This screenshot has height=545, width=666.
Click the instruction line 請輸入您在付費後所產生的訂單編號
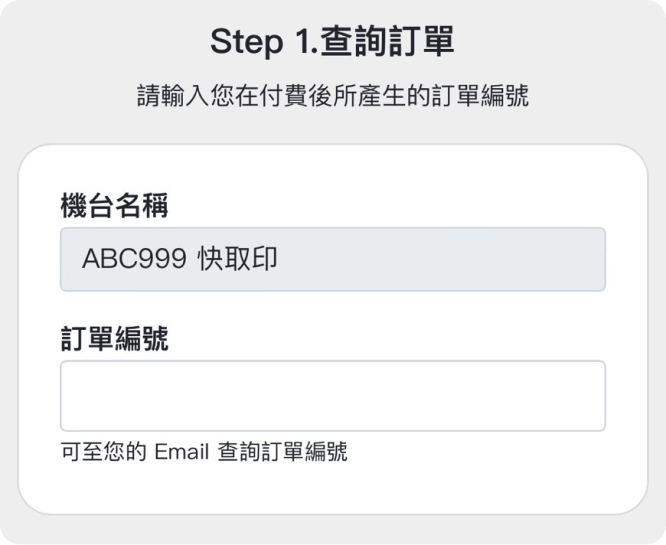(x=332, y=97)
